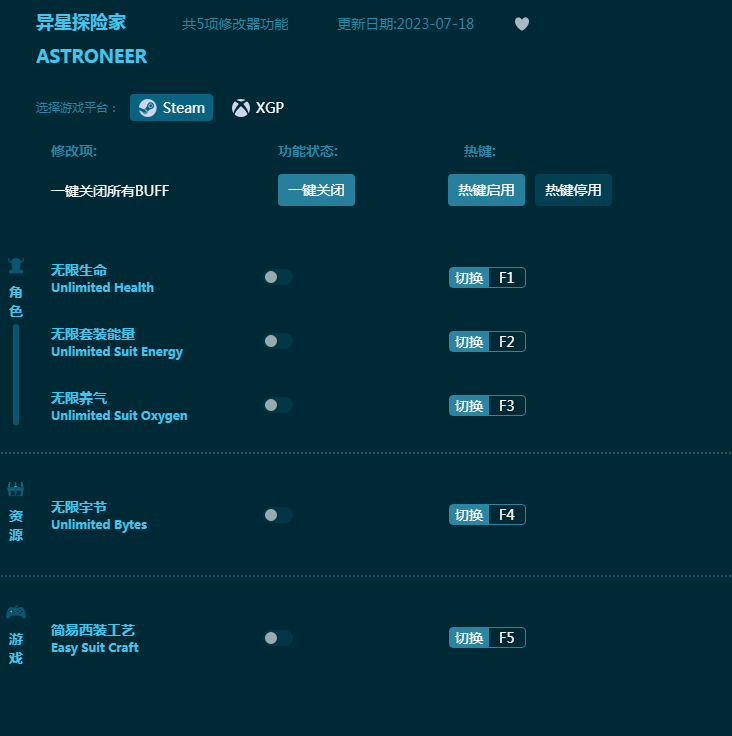Click 切换 button for F3 hotkey
Screen dimensions: 732x736
tap(469, 406)
